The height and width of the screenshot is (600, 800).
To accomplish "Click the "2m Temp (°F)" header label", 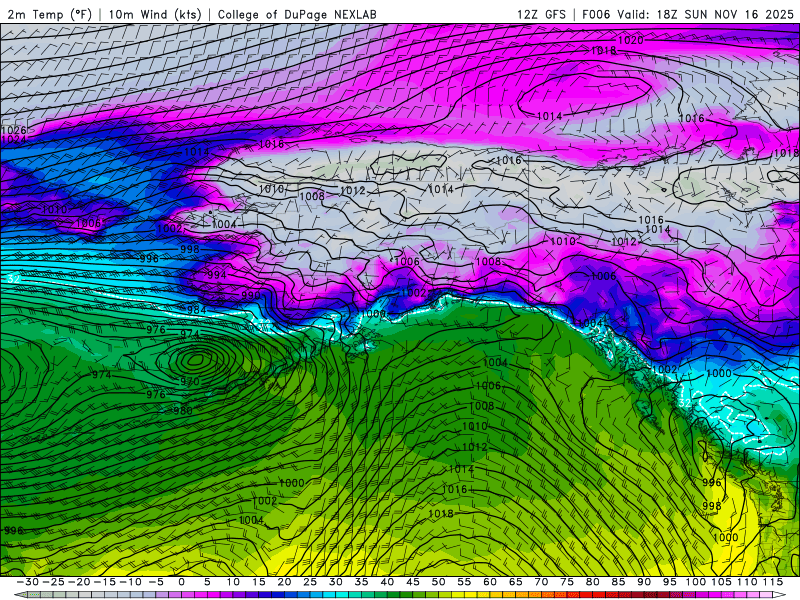I will [x=49, y=14].
